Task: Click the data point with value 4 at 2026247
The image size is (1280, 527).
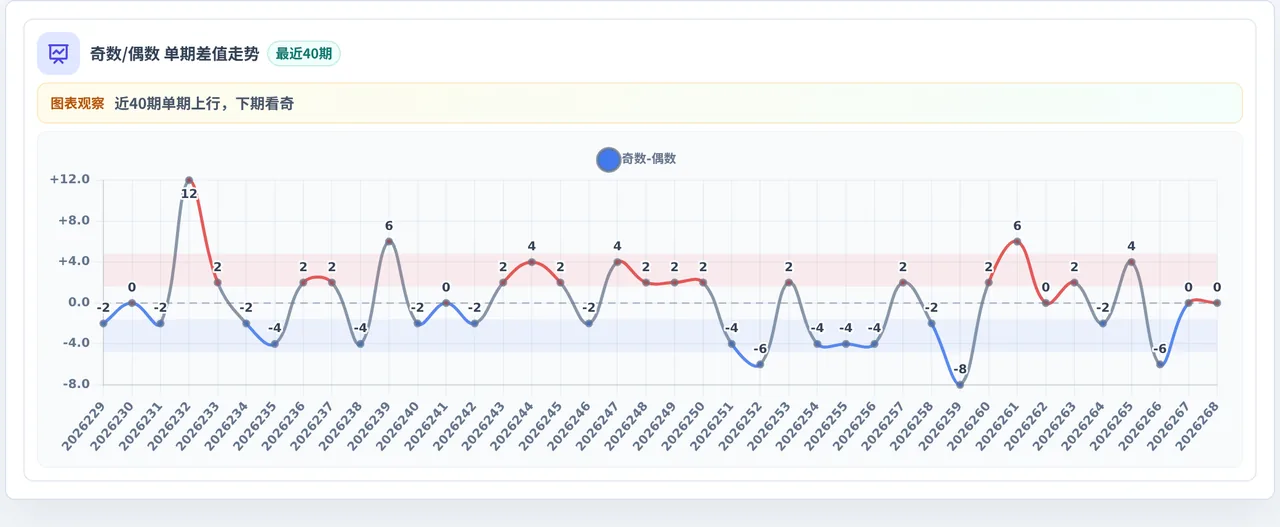Action: [x=617, y=262]
